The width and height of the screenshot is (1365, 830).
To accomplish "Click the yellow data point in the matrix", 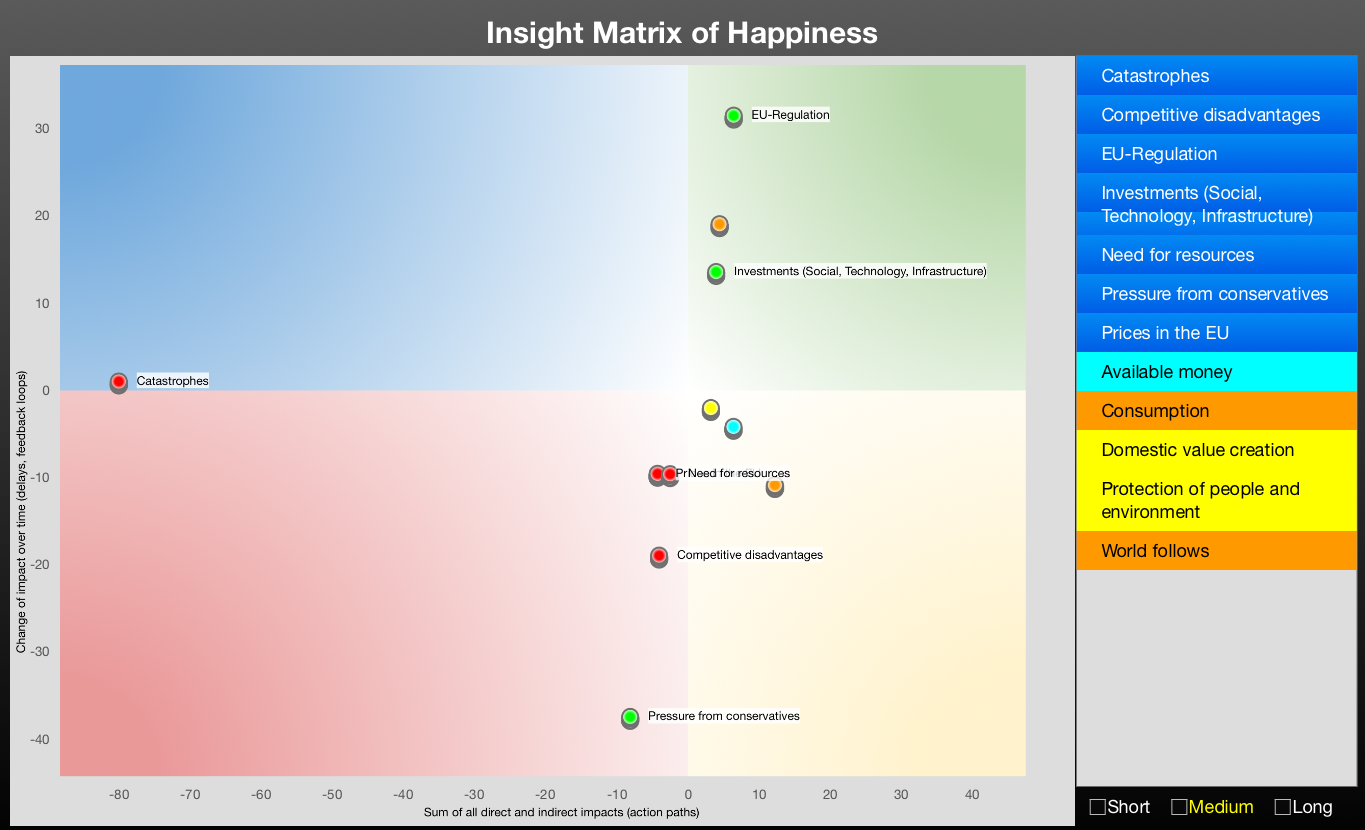I will point(711,408).
